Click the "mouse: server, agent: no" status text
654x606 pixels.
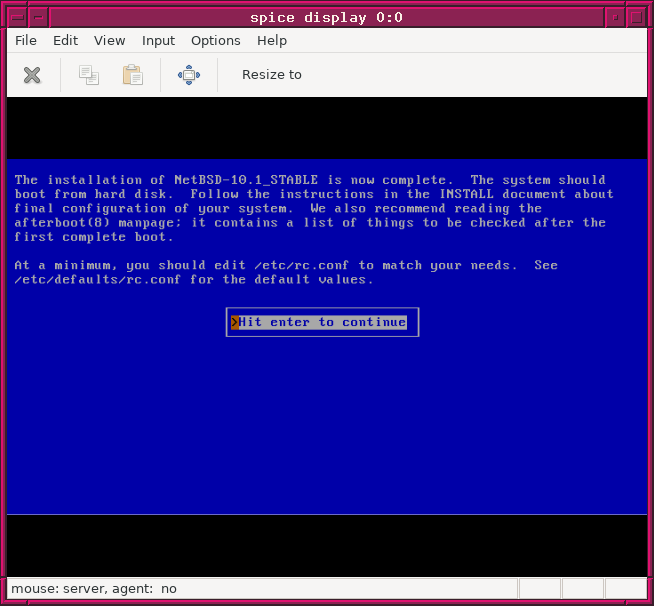[x=94, y=589]
